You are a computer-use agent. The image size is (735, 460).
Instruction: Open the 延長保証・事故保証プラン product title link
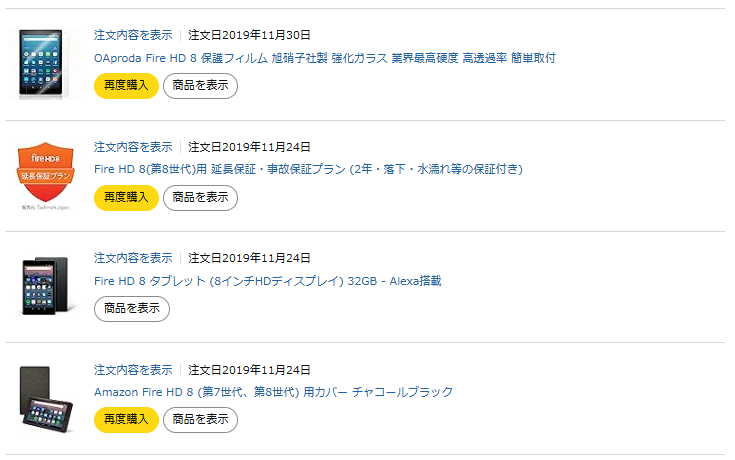(x=308, y=169)
